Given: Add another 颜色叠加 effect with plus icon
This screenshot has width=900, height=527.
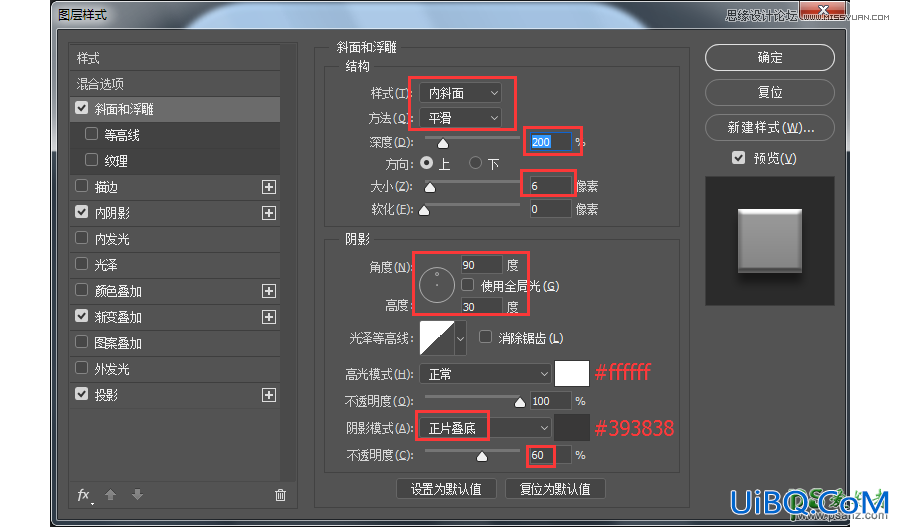Looking at the screenshot, I should click(269, 291).
